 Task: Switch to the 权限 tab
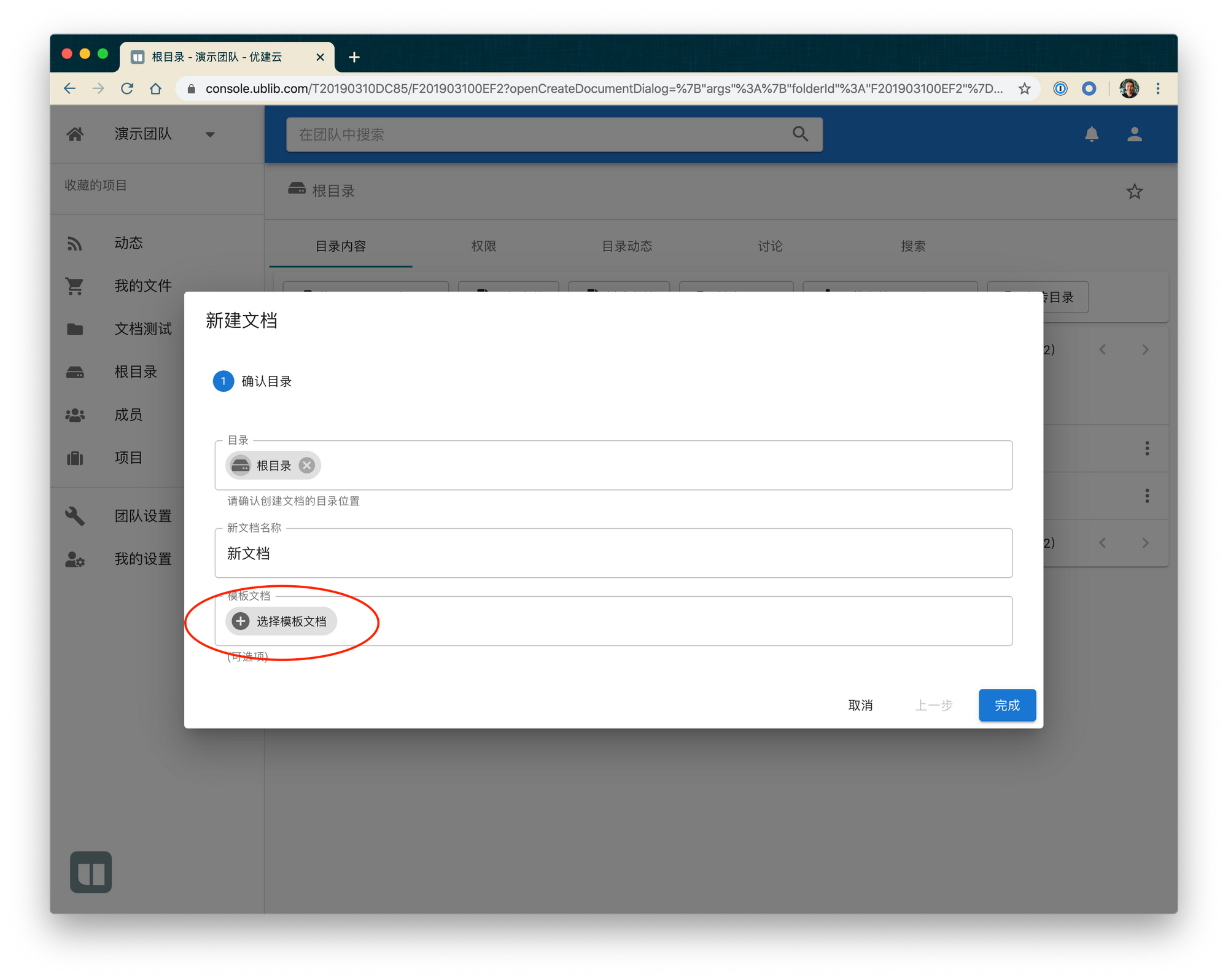[x=483, y=246]
